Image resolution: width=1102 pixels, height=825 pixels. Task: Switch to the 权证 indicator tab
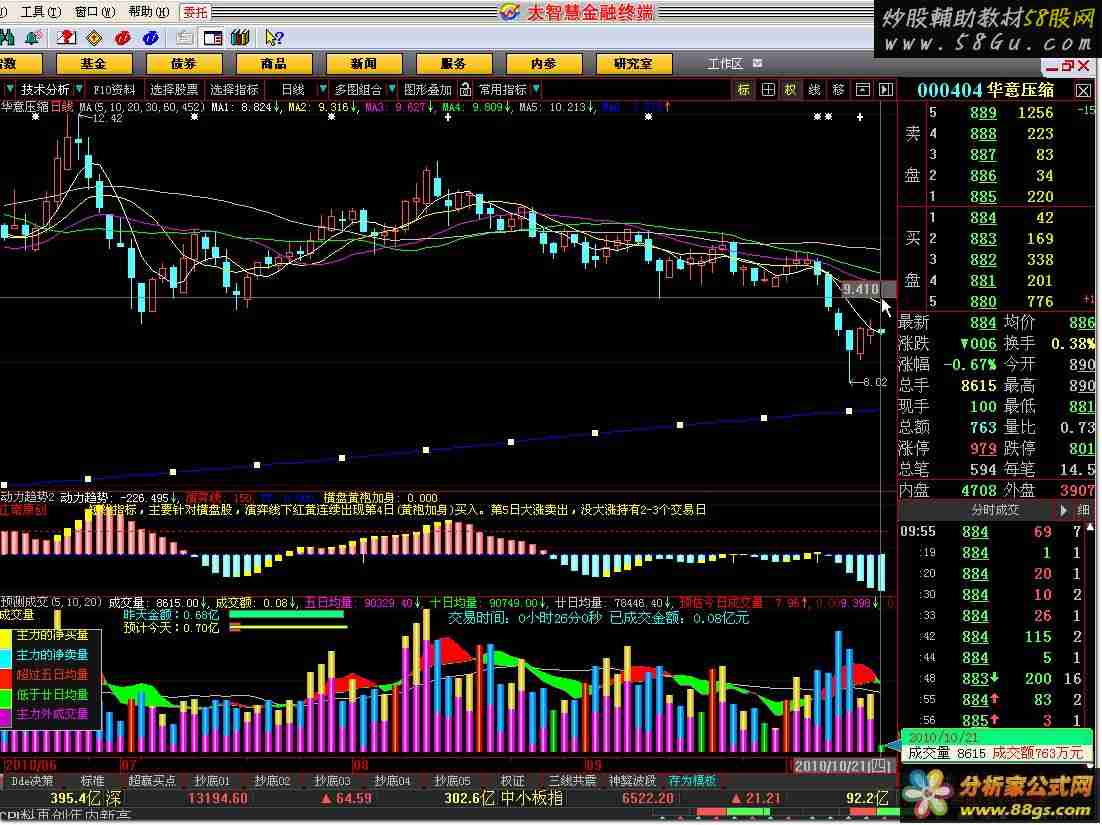point(512,780)
